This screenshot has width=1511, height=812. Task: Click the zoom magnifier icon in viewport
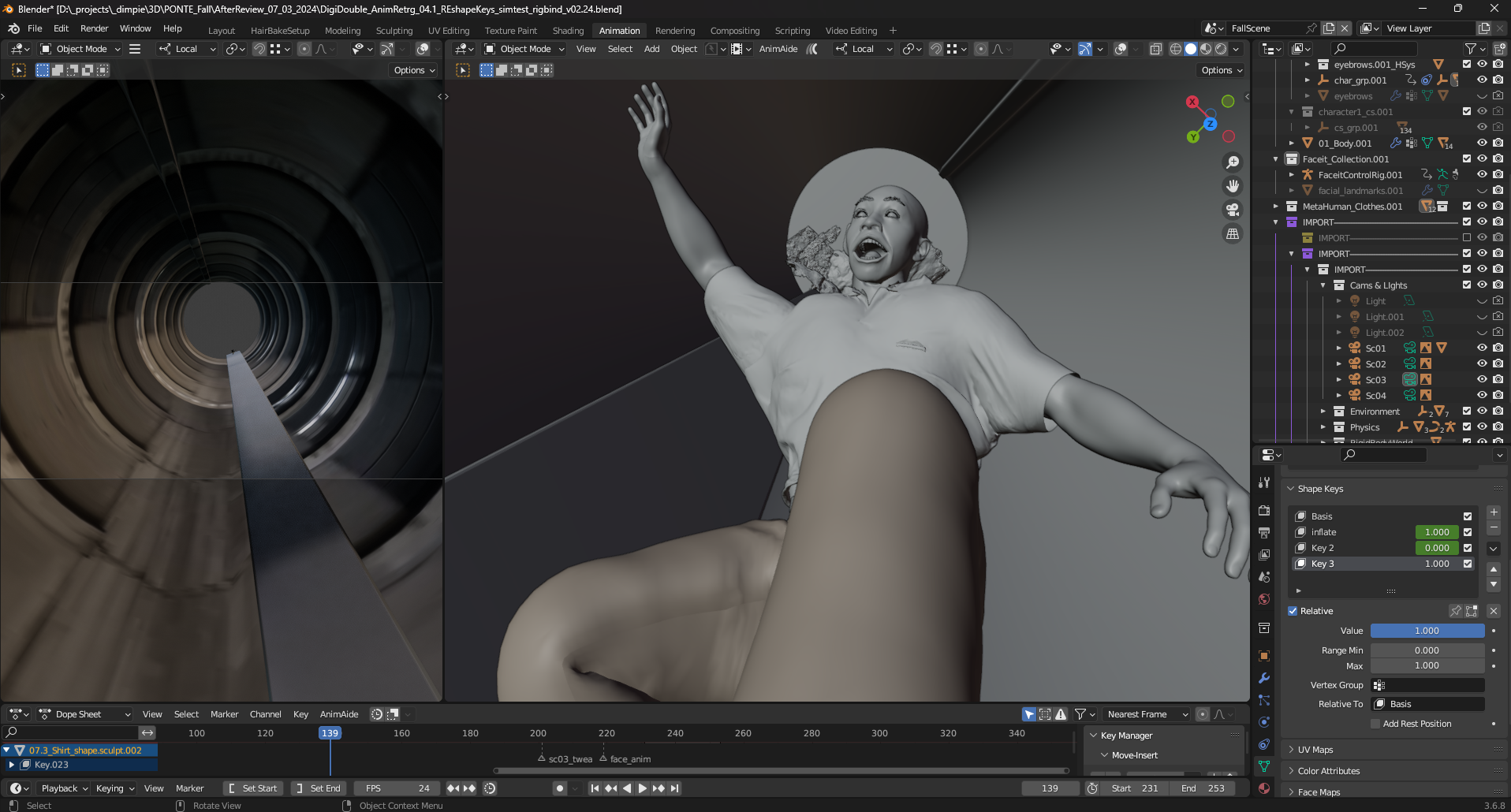[x=1232, y=162]
